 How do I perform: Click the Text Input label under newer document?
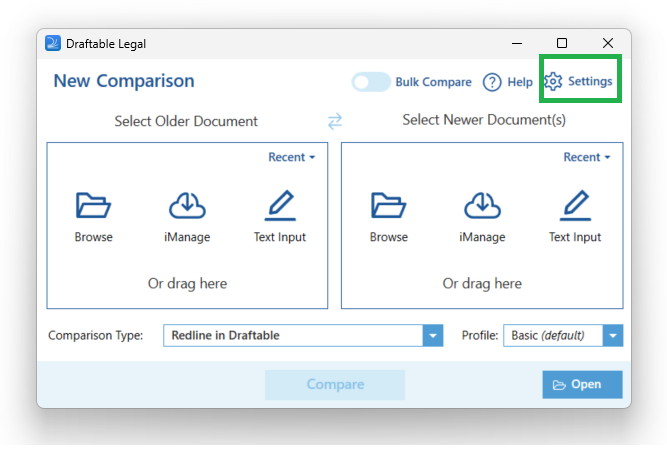[x=575, y=237]
